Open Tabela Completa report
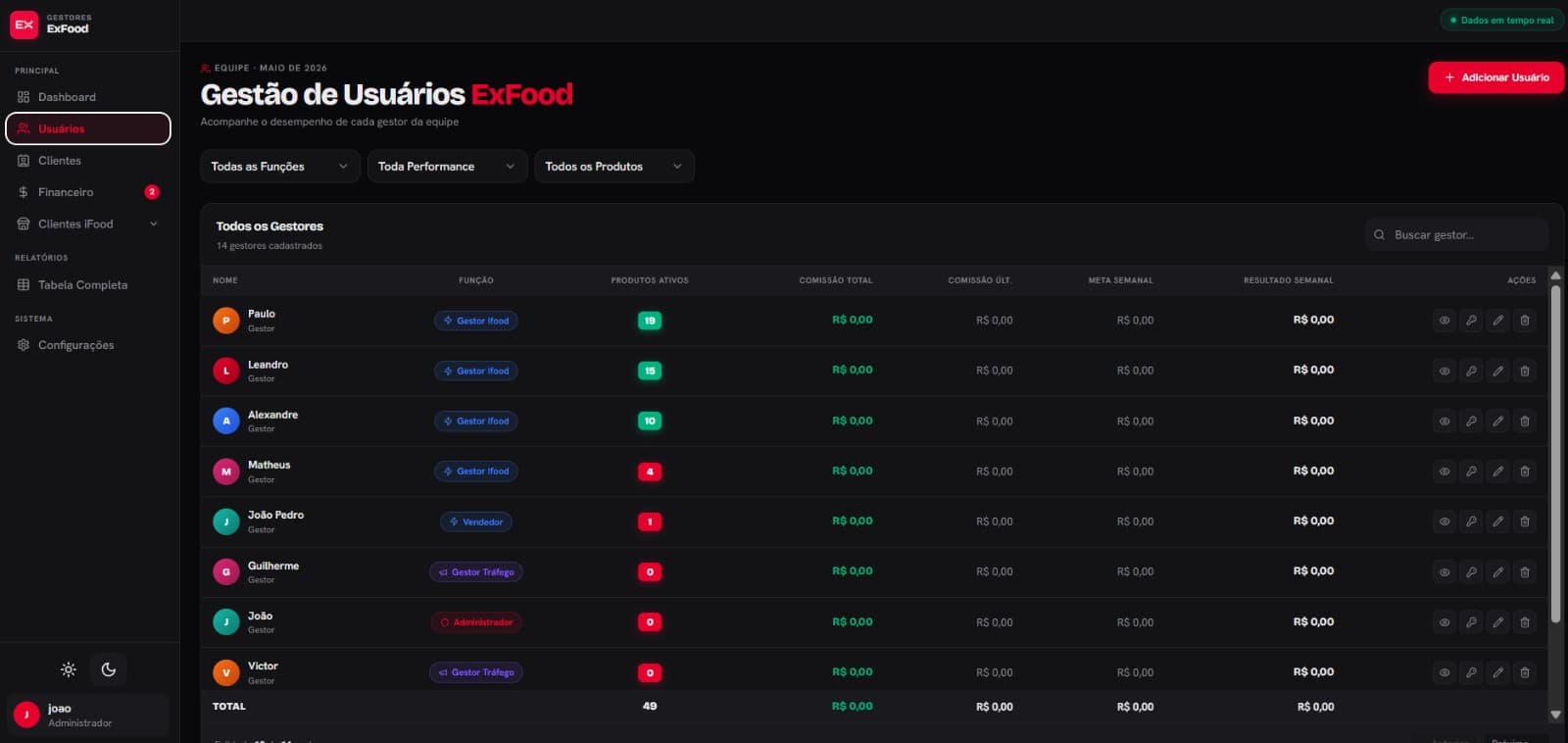Viewport: 1568px width, 743px height. pyautogui.click(x=88, y=285)
